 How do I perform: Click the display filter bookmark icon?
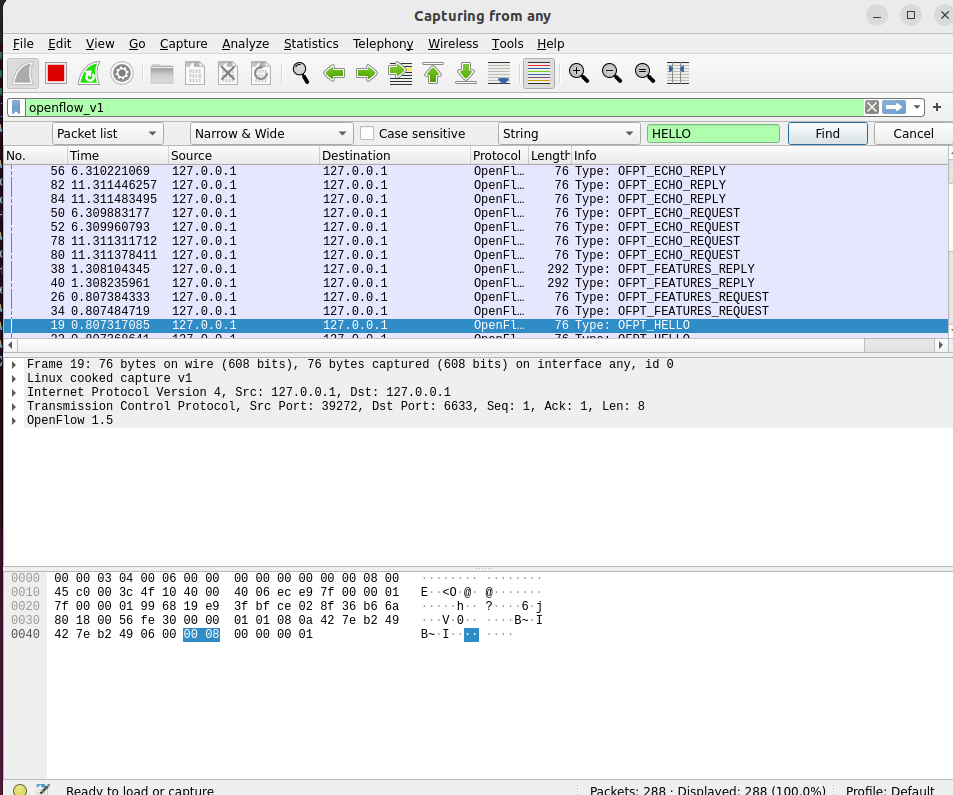[16, 108]
